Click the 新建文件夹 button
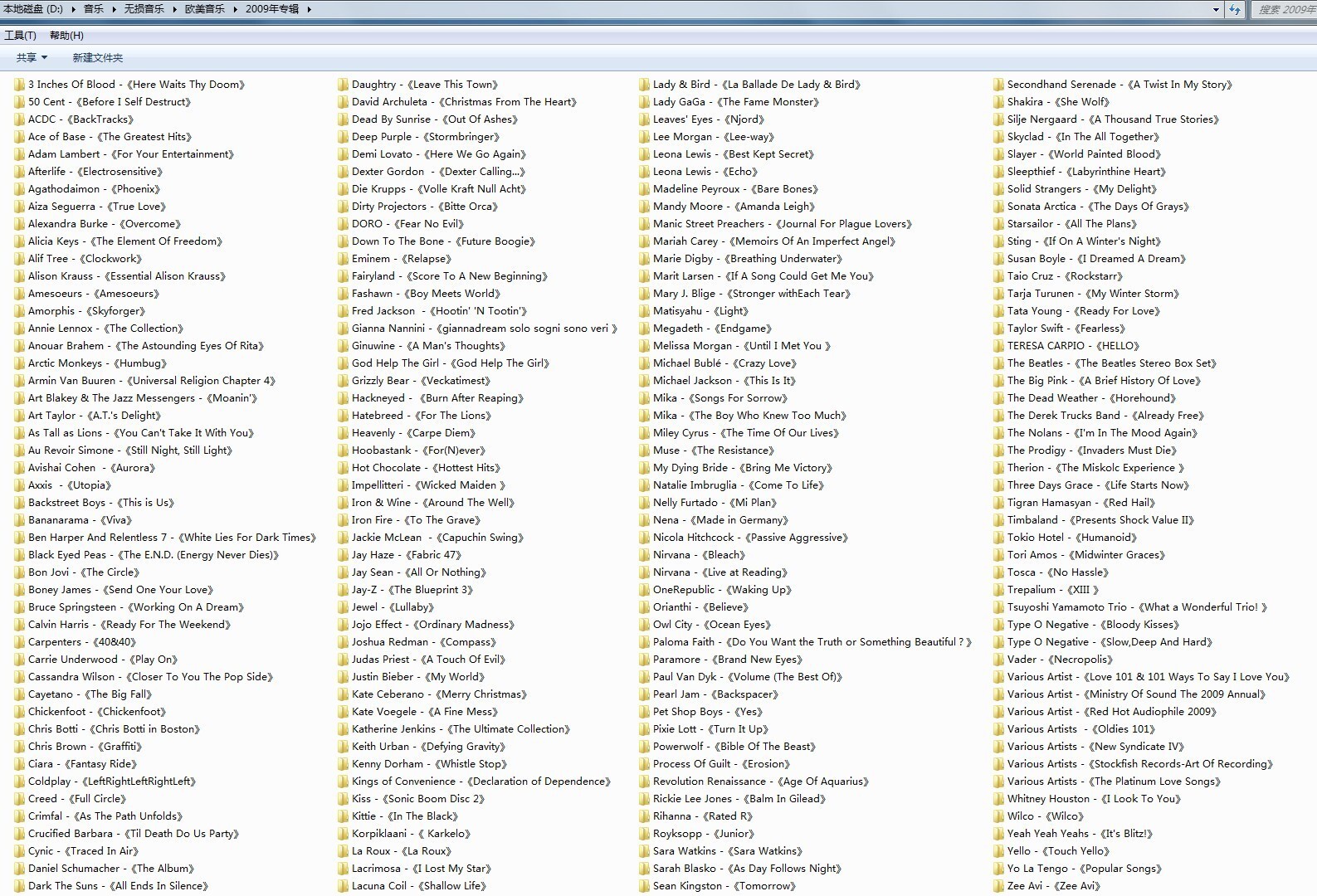 pyautogui.click(x=97, y=58)
